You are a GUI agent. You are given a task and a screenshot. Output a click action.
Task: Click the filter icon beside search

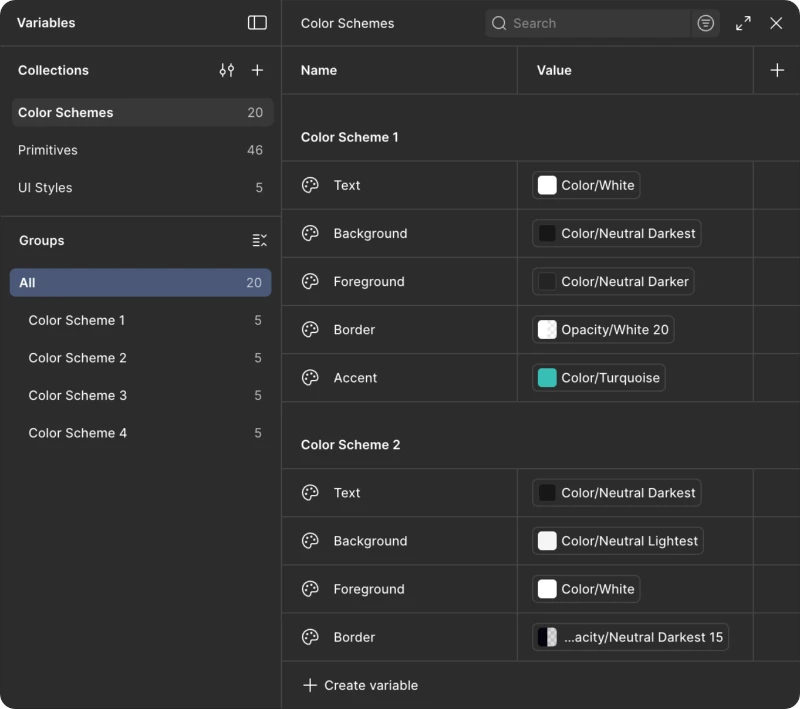706,23
